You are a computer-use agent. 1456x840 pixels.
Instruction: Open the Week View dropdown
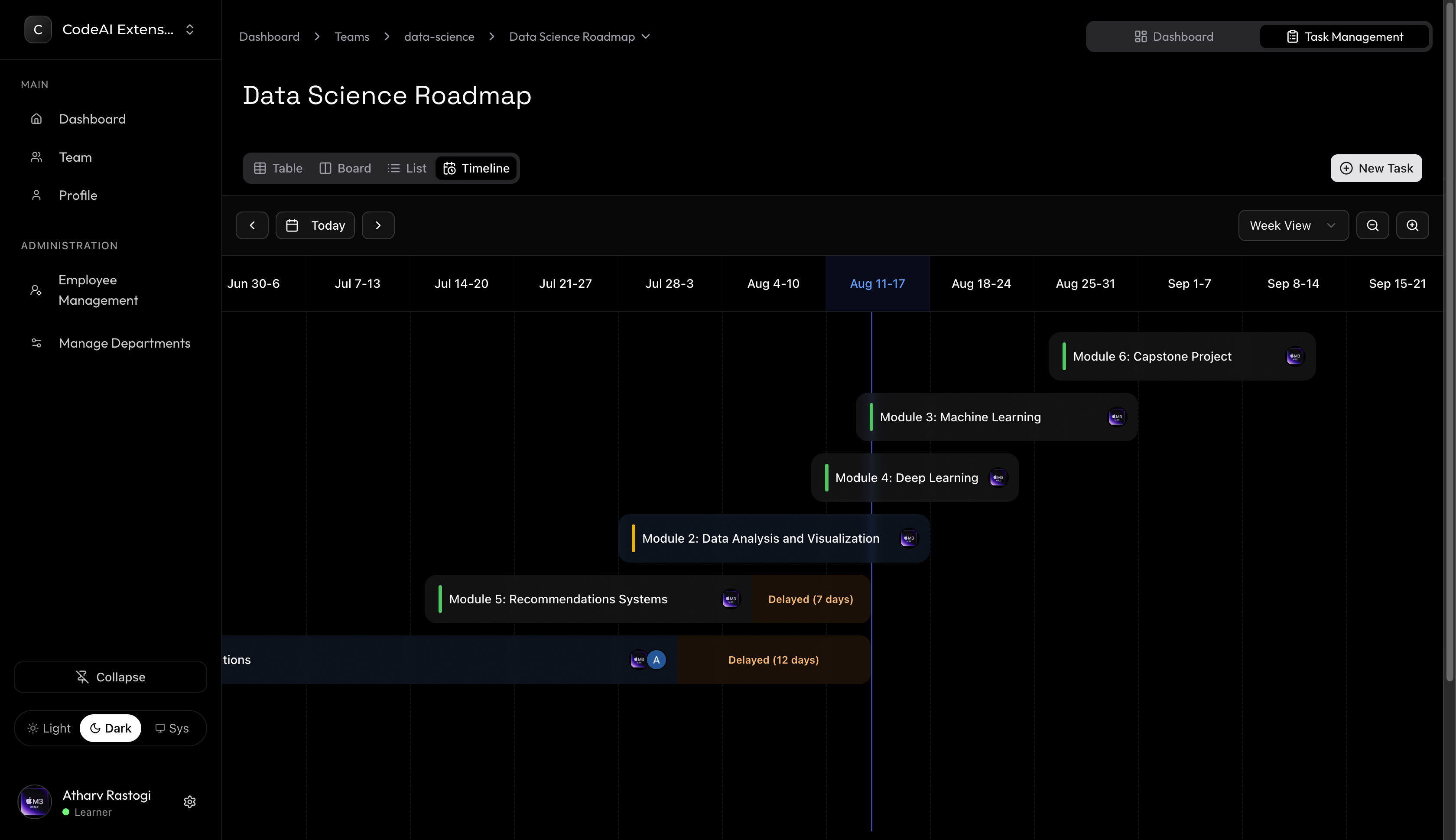pyautogui.click(x=1293, y=225)
